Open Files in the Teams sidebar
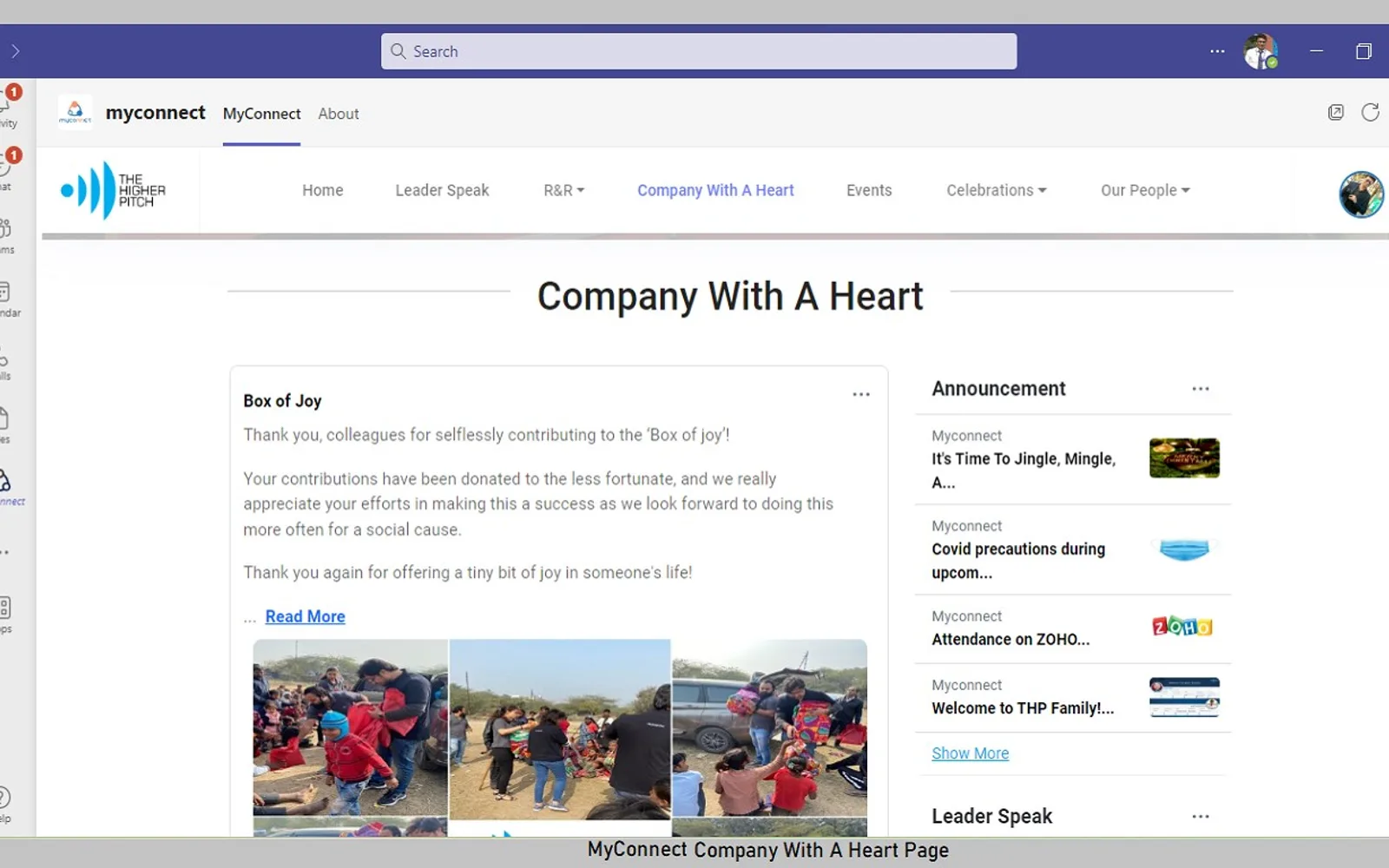This screenshot has height=868, width=1389. click(5, 425)
